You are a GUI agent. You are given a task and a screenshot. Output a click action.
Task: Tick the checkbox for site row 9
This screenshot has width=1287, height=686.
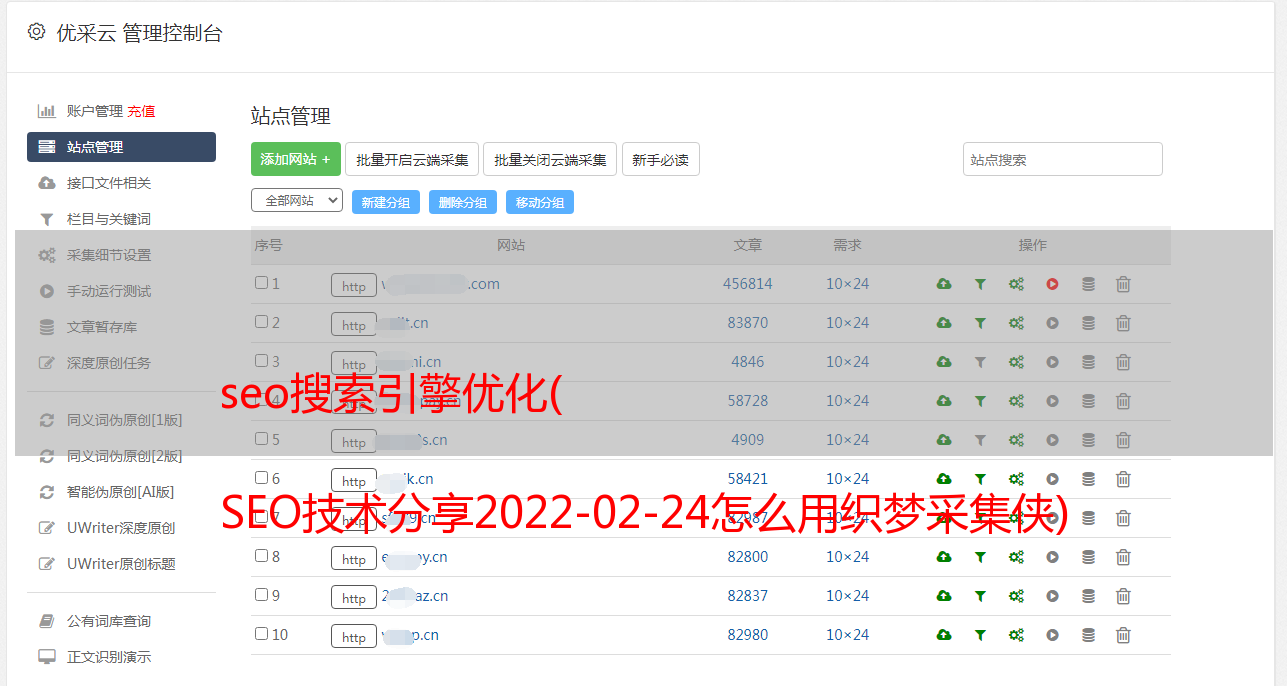tap(261, 595)
